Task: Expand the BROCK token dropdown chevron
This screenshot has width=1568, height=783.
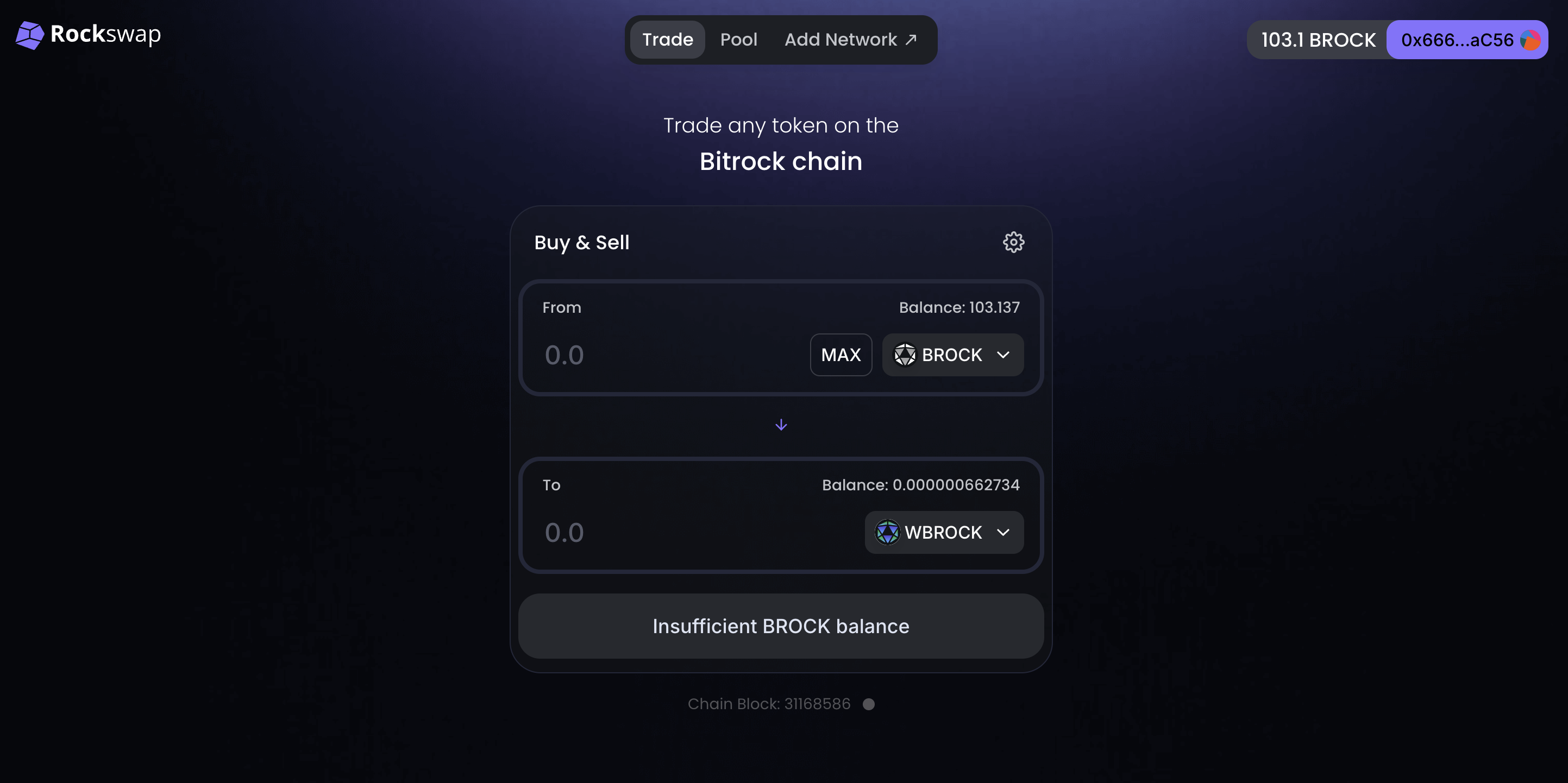Action: [x=1003, y=355]
